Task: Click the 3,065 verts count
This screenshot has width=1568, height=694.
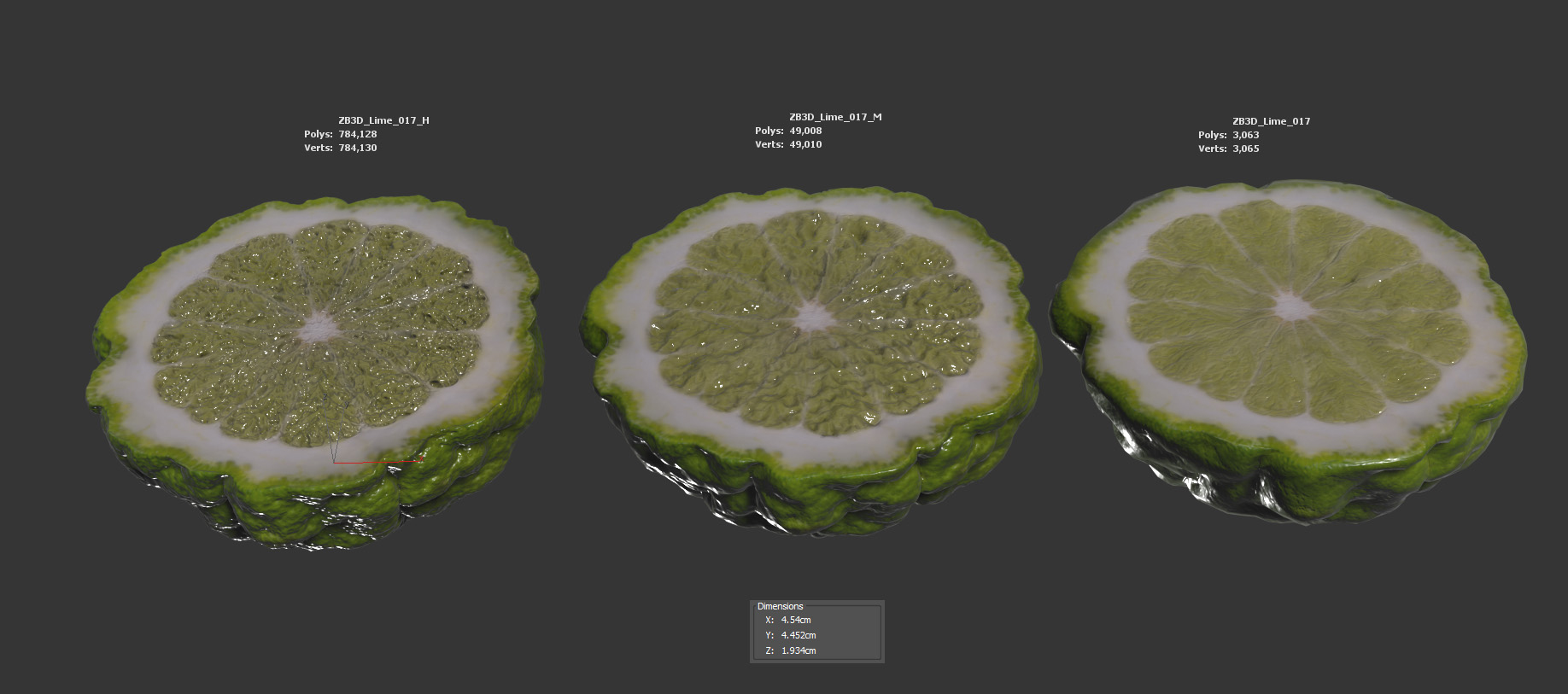Action: [x=1245, y=149]
